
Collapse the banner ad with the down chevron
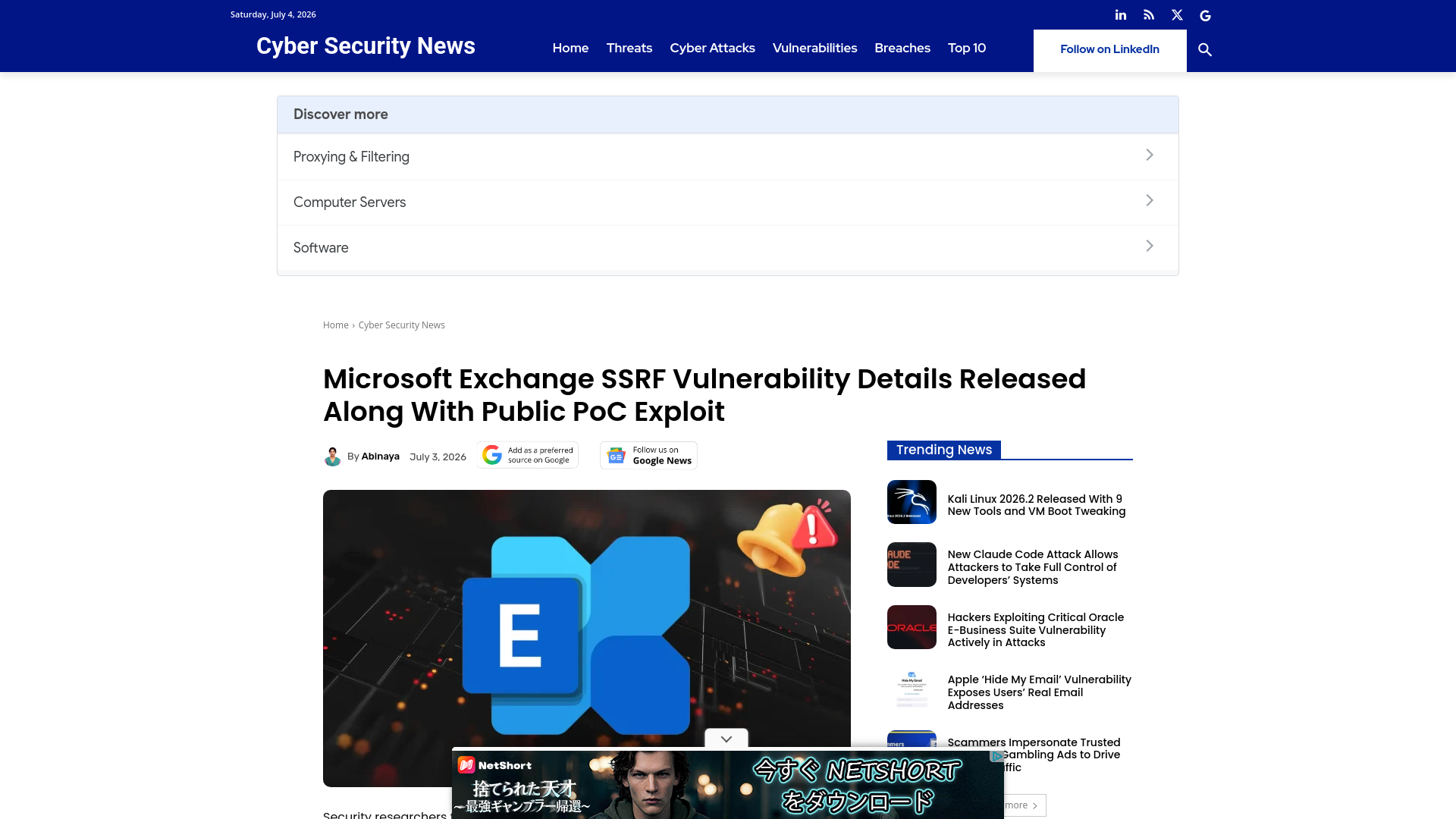click(726, 739)
